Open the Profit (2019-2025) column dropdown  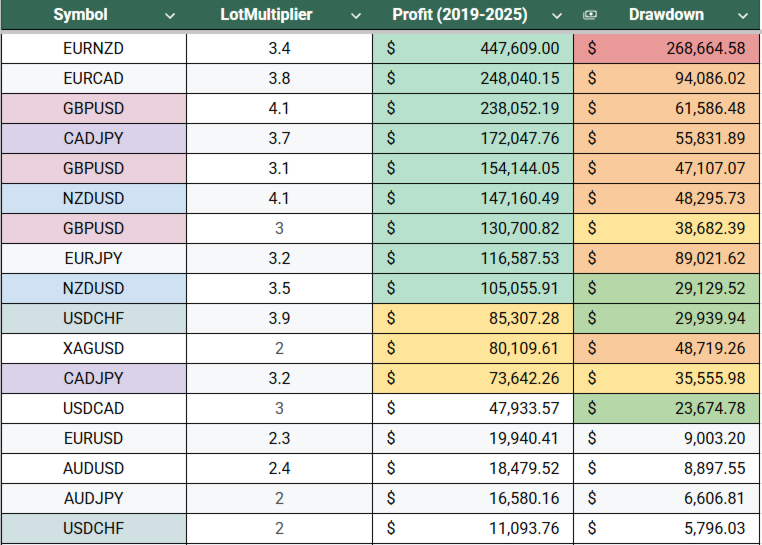click(x=558, y=16)
